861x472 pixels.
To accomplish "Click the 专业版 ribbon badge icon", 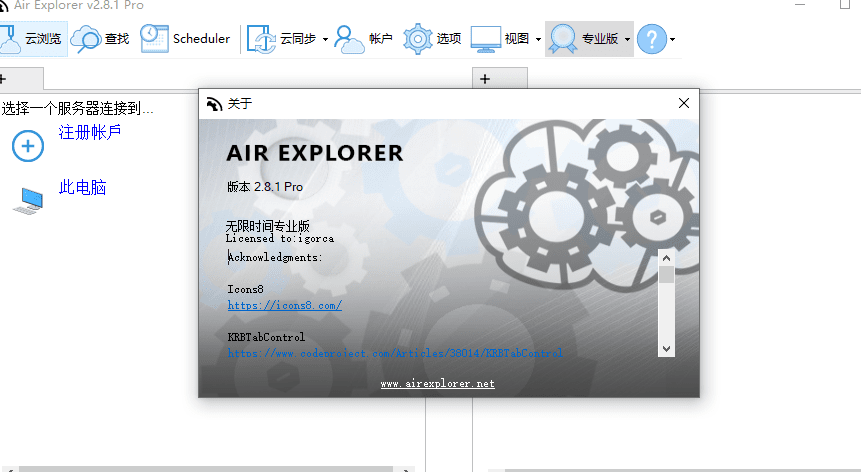I will pos(563,39).
